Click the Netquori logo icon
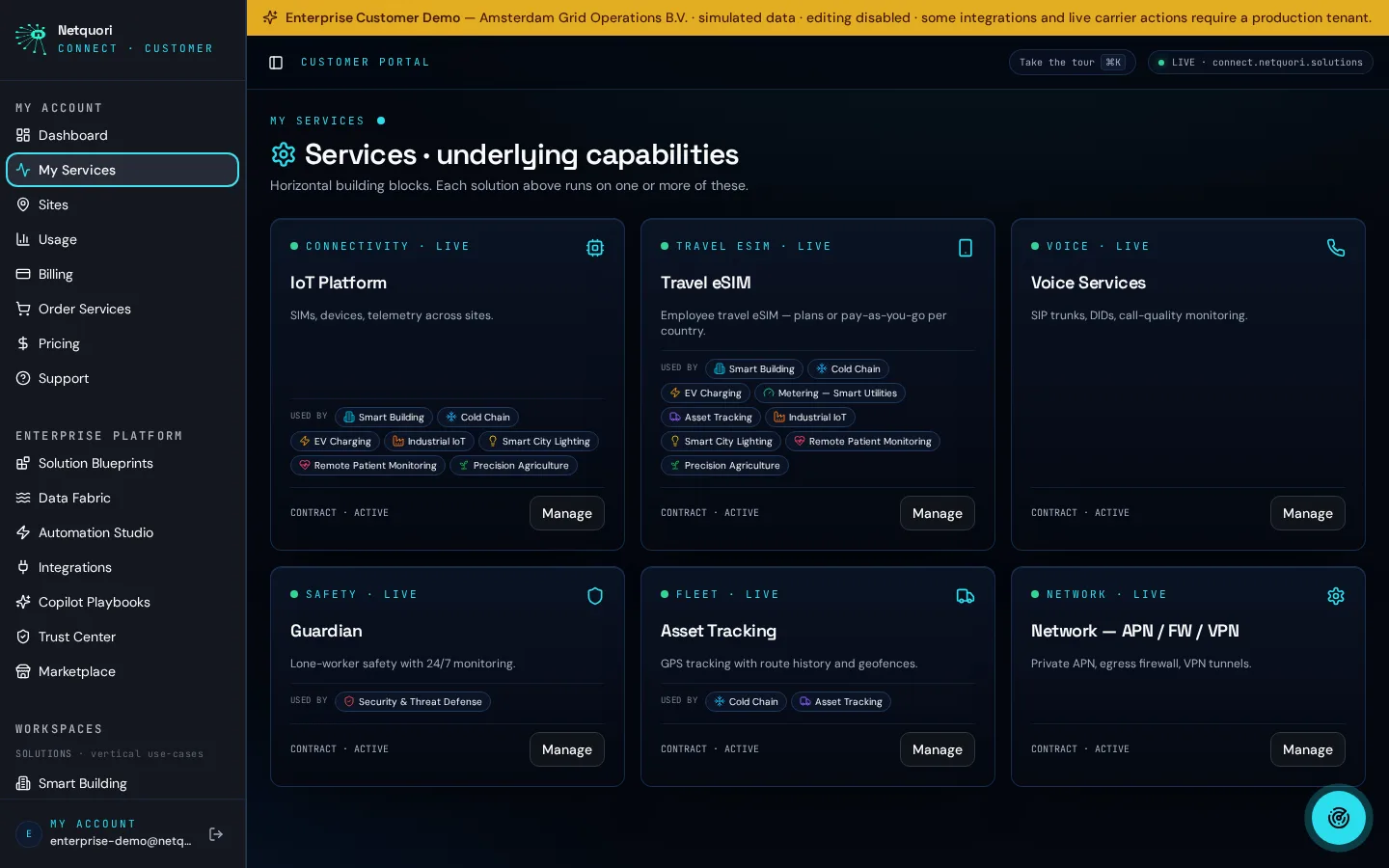 [32, 39]
